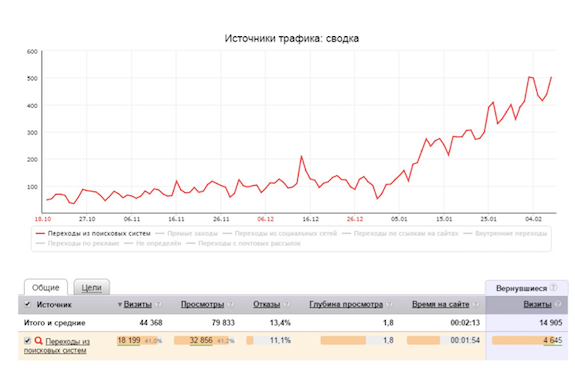Click x-axis date label 18.10
This screenshot has height=371, width=575.
coord(43,219)
